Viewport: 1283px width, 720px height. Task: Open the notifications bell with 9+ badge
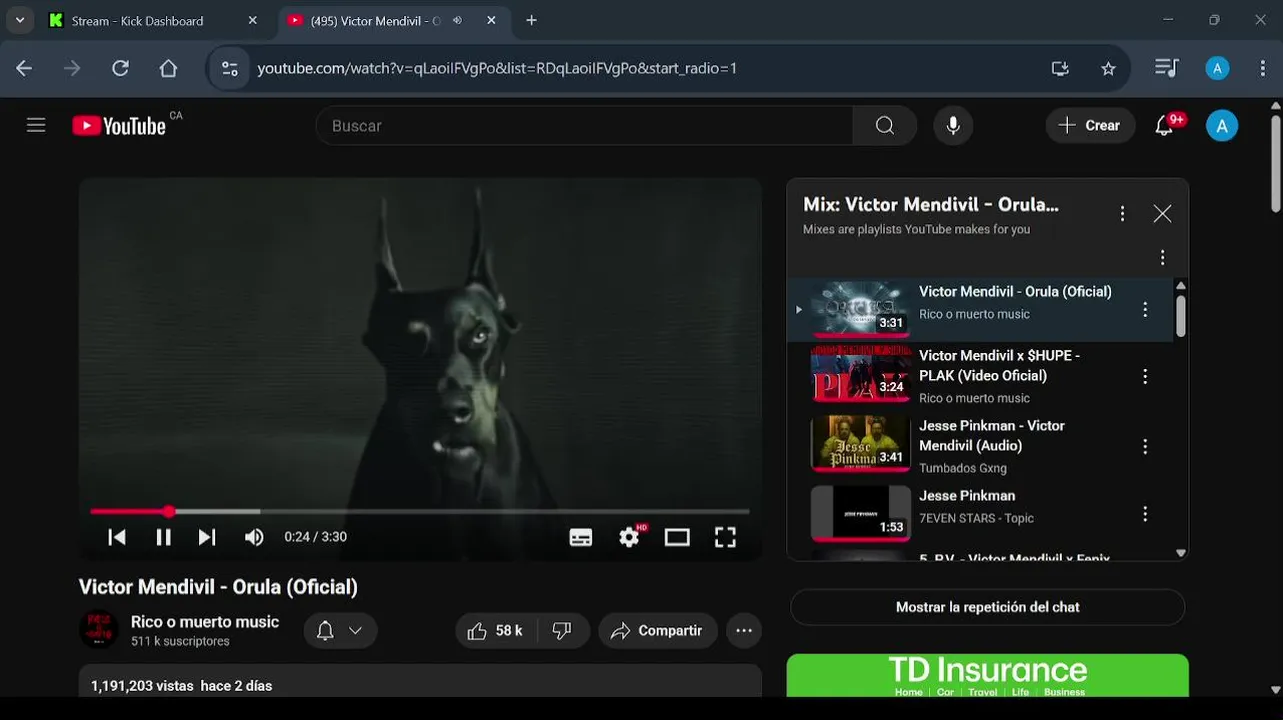pos(1165,125)
